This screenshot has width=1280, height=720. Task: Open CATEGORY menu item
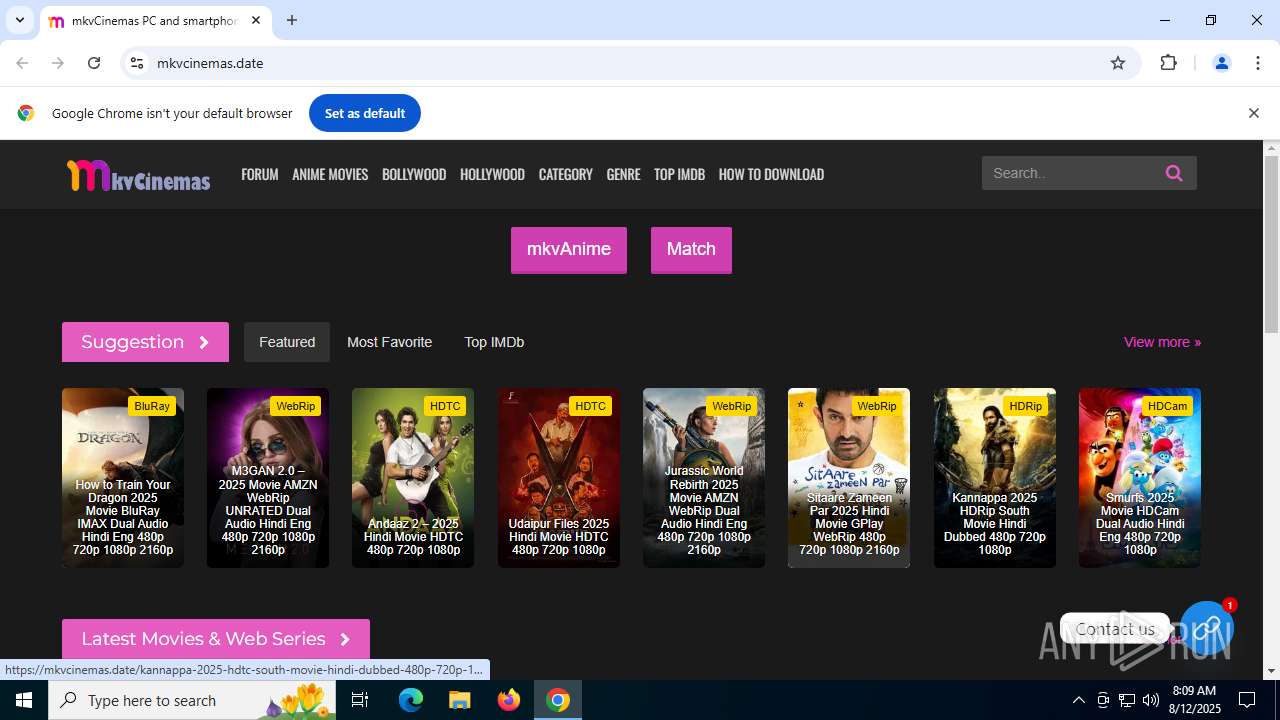click(566, 174)
